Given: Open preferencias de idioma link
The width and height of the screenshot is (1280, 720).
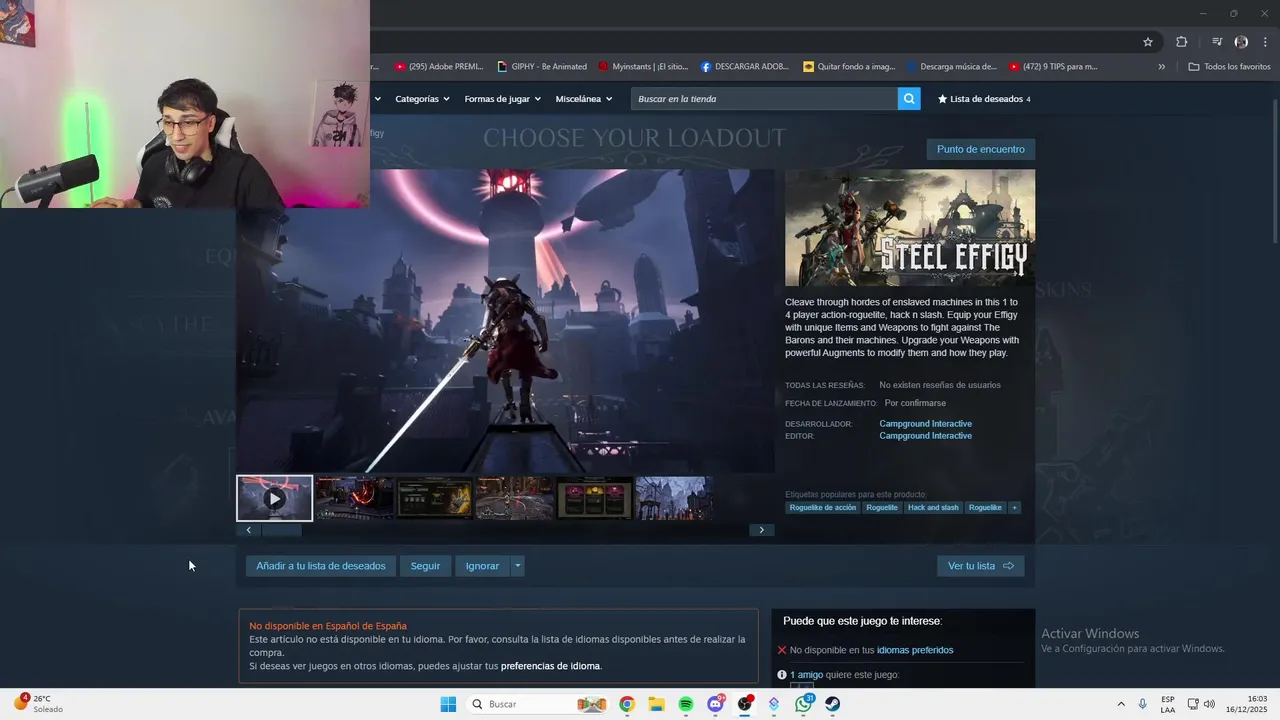Looking at the screenshot, I should click(550, 666).
